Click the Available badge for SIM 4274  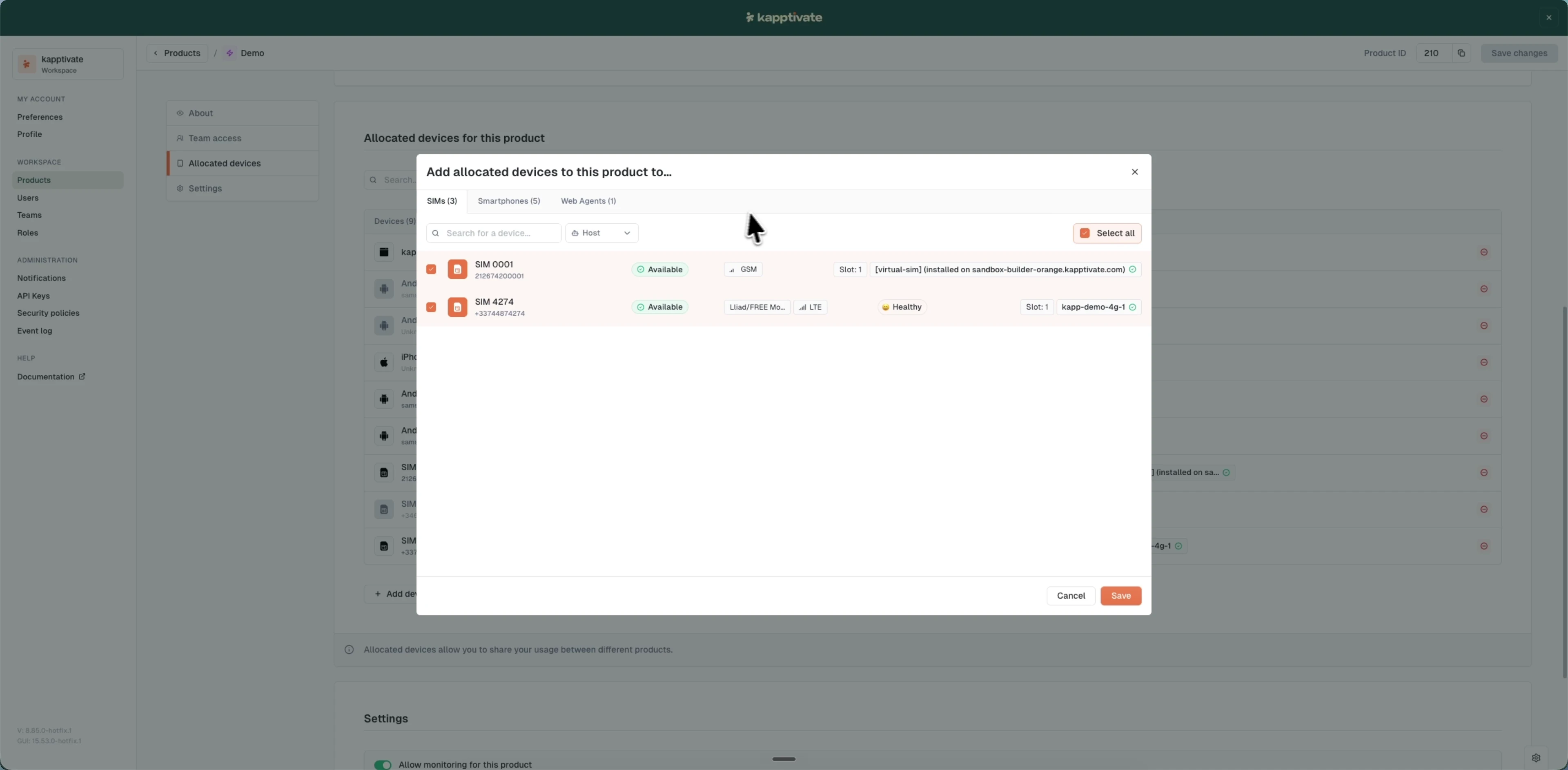pyautogui.click(x=660, y=307)
